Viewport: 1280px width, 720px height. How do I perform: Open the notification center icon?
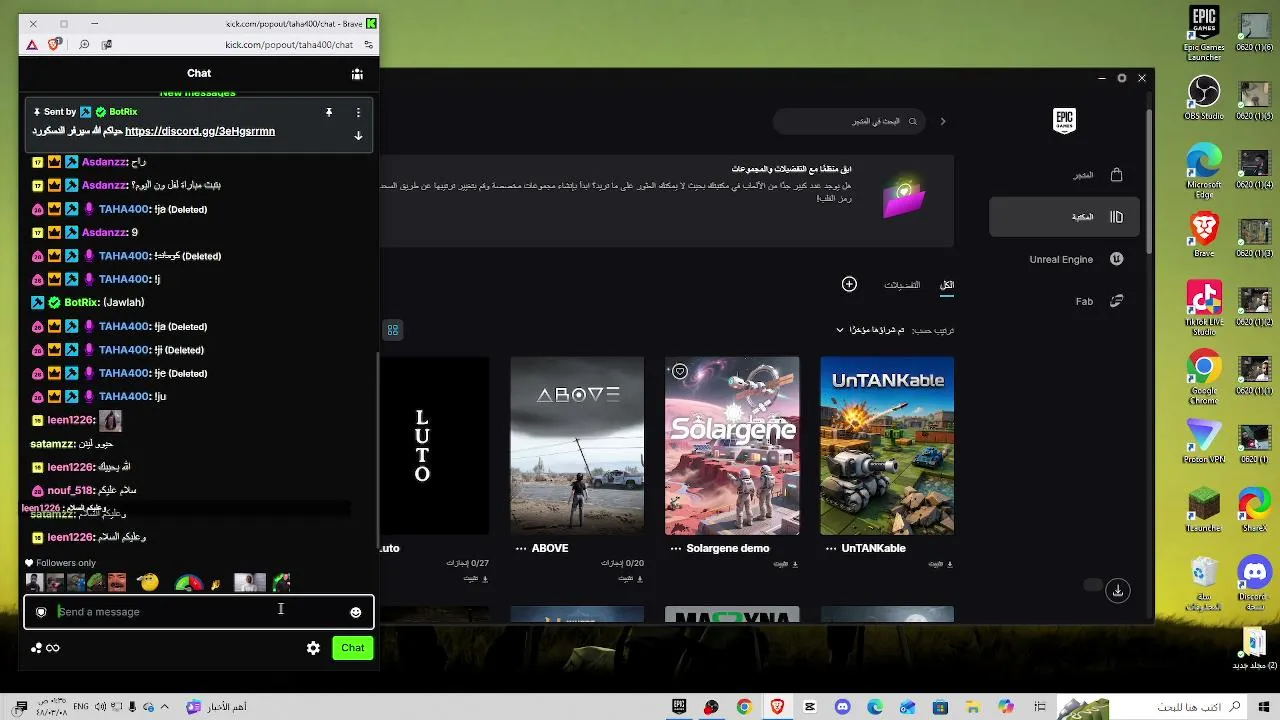click(21, 707)
